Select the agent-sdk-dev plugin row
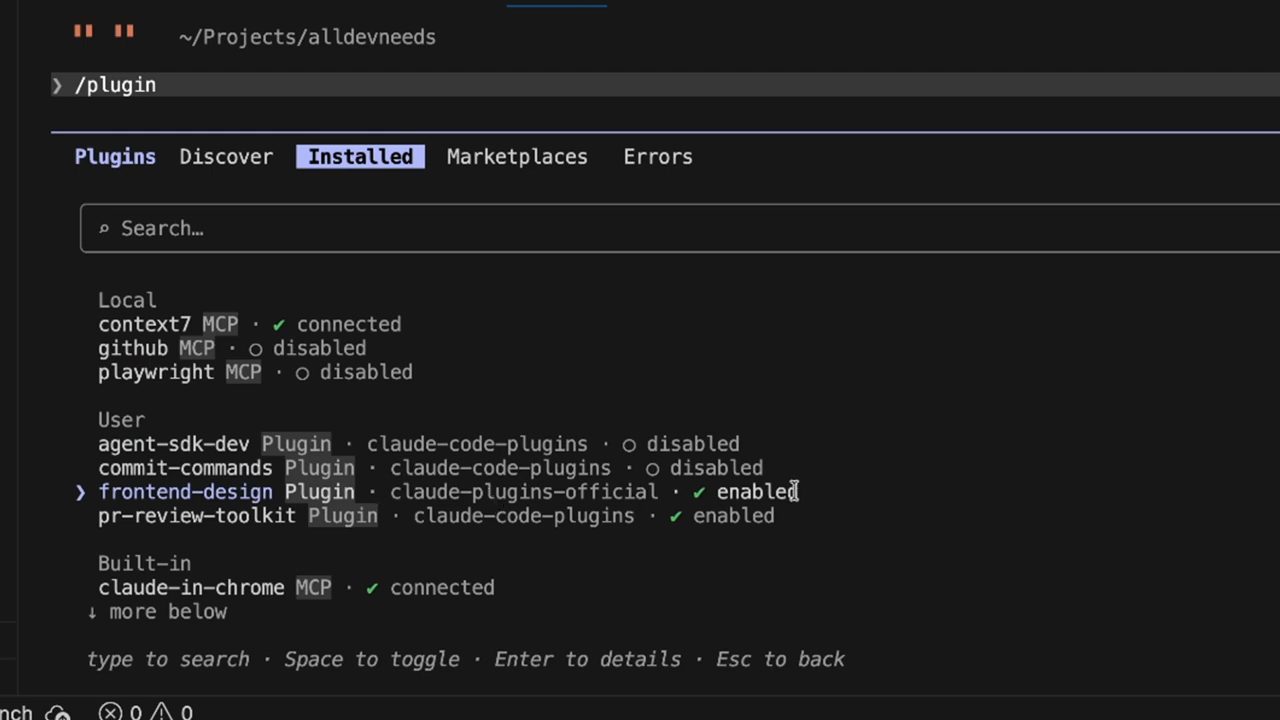Image resolution: width=1280 pixels, height=720 pixels. point(419,444)
